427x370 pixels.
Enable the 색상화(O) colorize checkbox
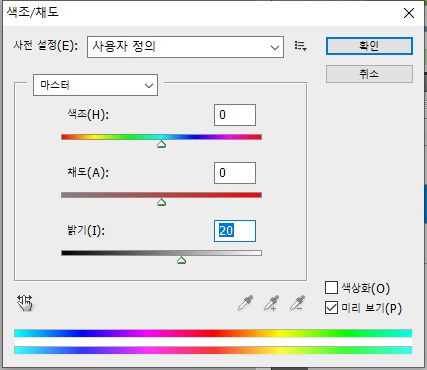[x=331, y=288]
